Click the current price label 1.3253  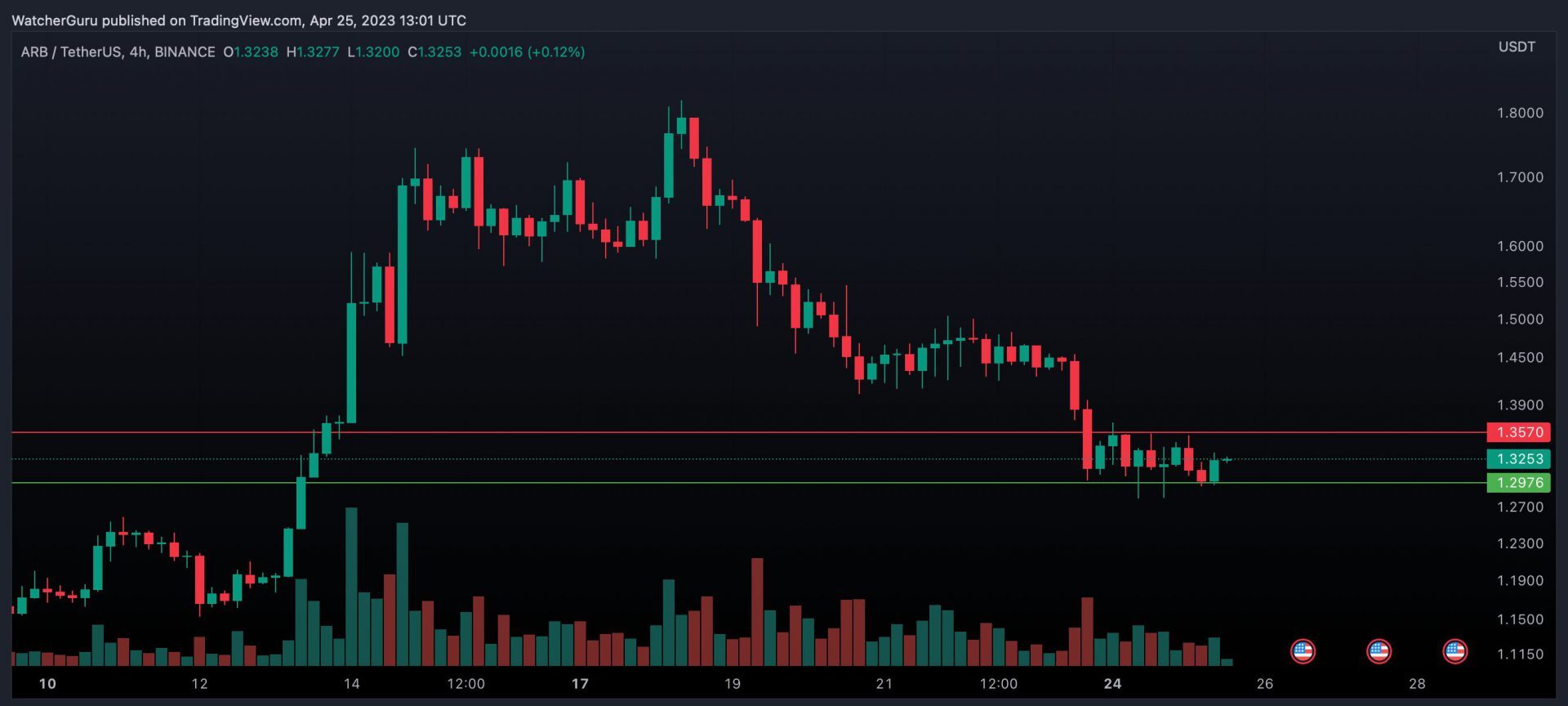point(1518,459)
